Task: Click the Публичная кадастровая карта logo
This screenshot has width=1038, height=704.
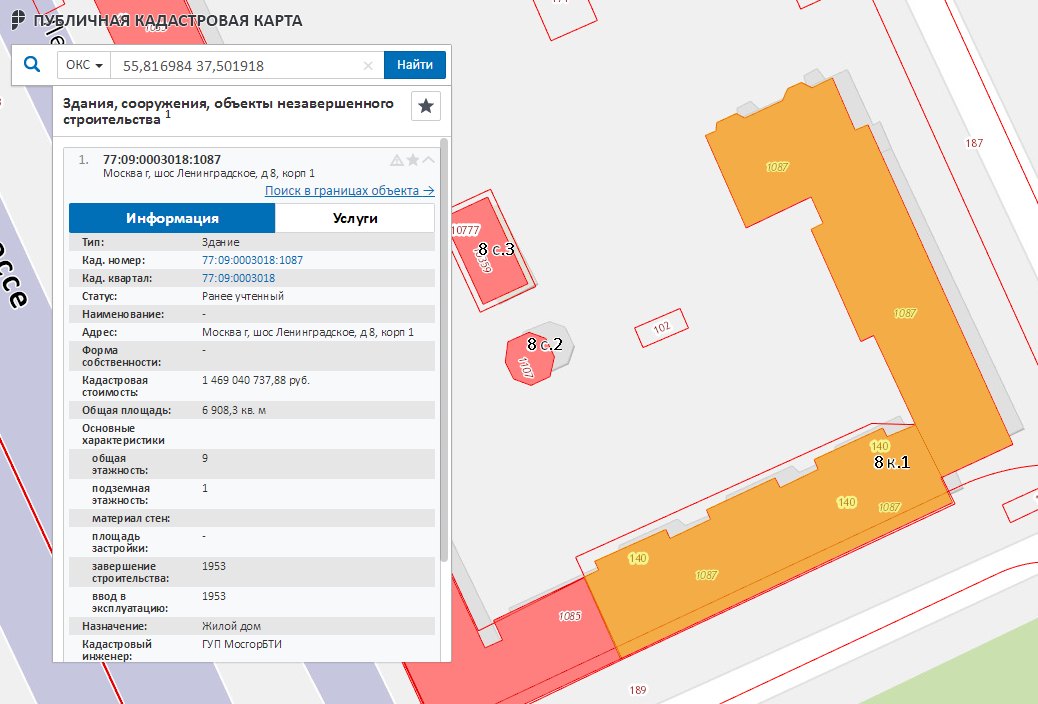Action: coord(156,20)
